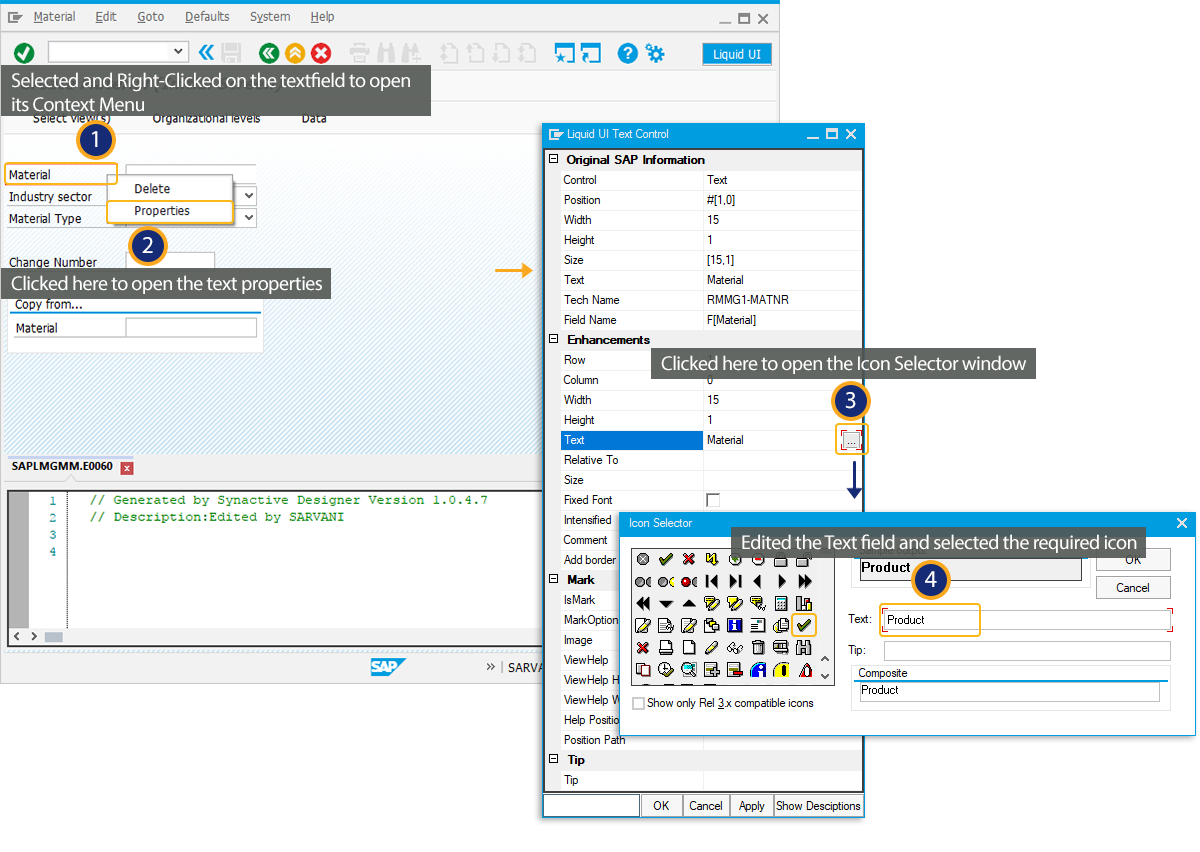Collapse the command field with double chevron
The height and width of the screenshot is (852, 1200).
(206, 53)
